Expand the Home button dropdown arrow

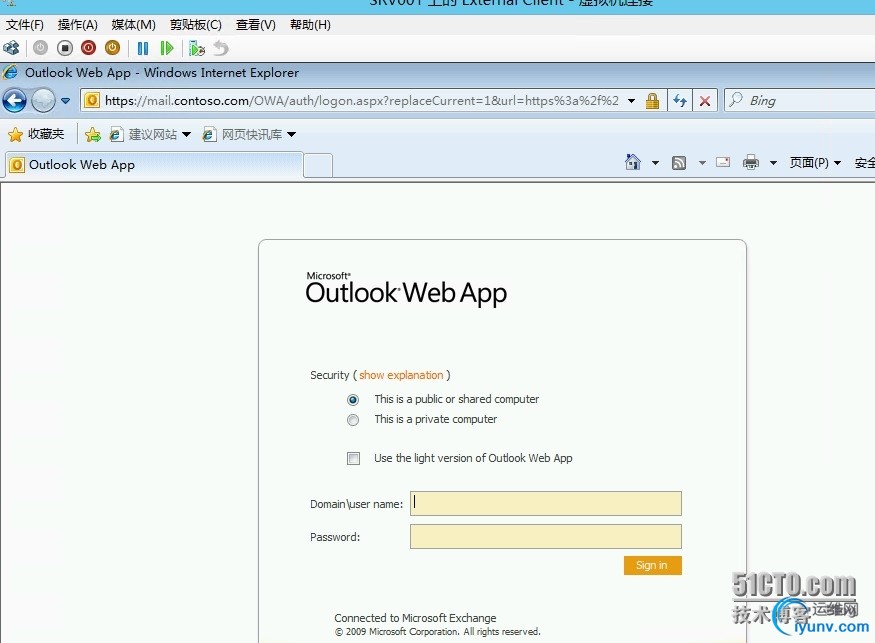coord(655,163)
